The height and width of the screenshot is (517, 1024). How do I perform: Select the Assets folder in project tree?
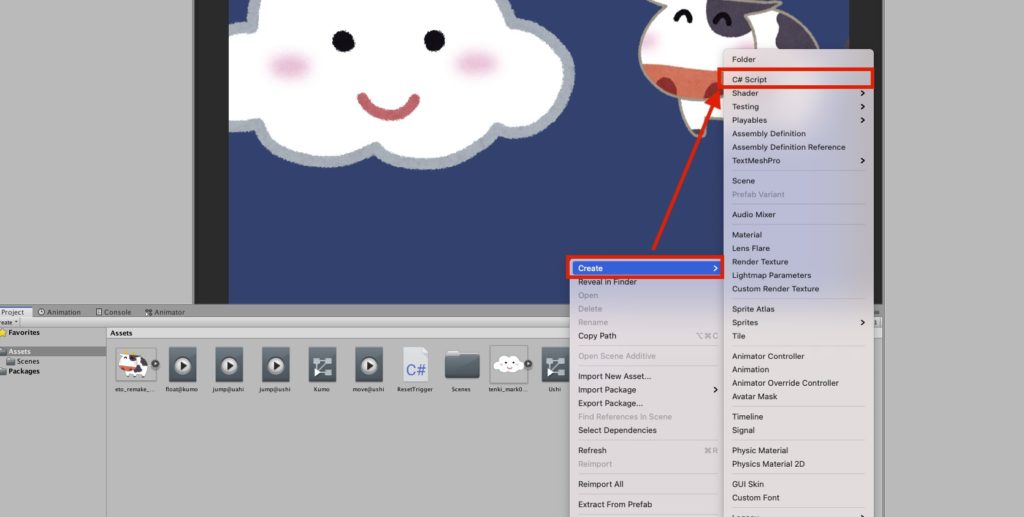tap(20, 351)
